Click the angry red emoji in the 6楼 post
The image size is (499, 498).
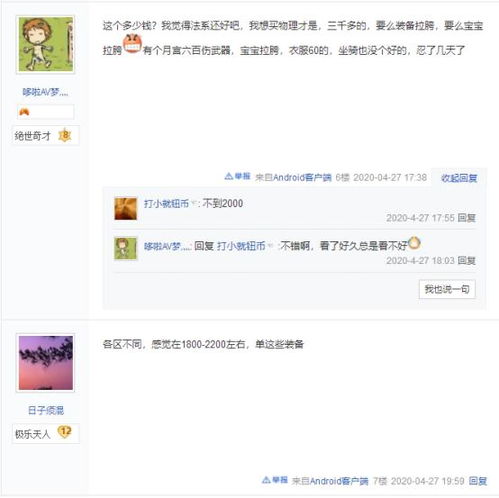tap(132, 44)
